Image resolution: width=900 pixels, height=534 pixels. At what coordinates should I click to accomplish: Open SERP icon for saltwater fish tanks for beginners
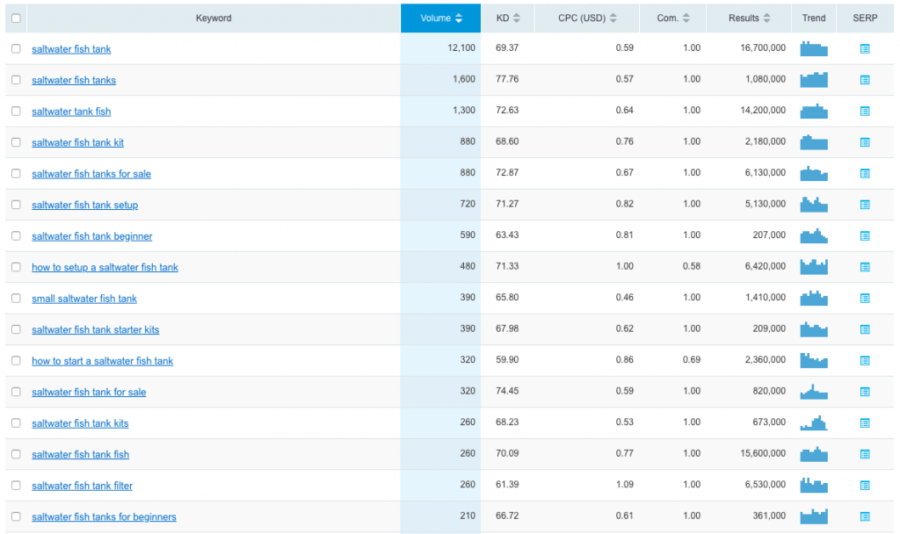864,516
